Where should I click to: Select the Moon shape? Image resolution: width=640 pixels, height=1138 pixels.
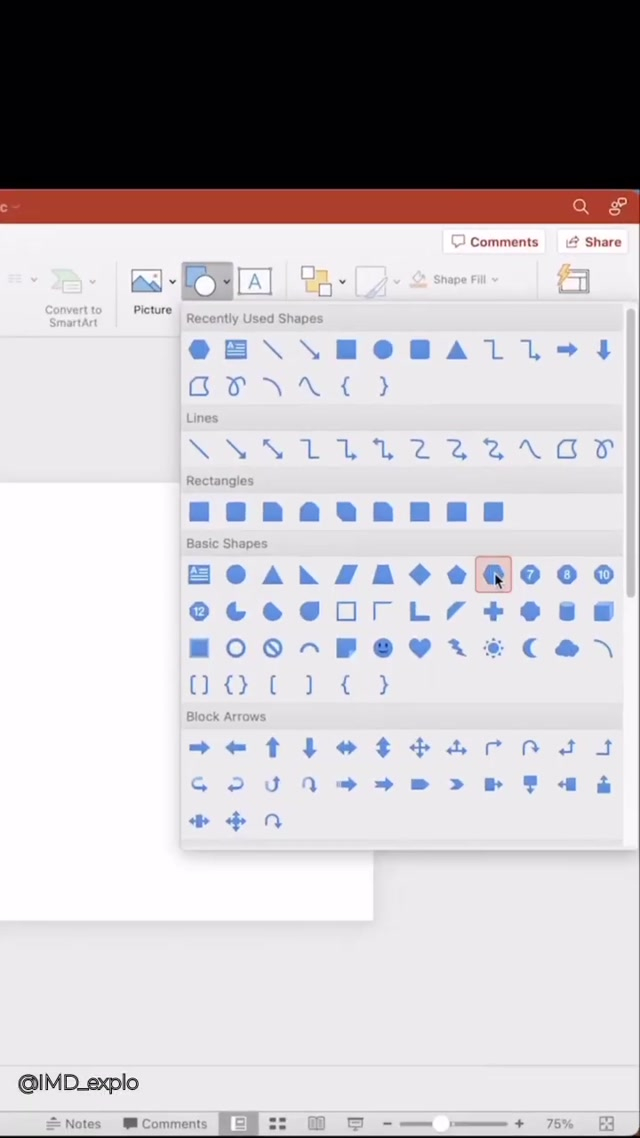tap(530, 648)
